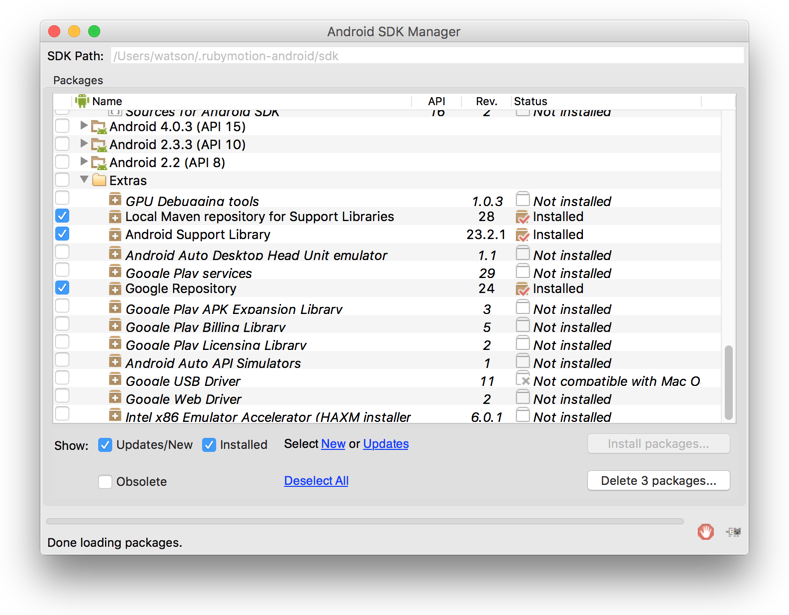Click the package icon for GPU Debugging tools
The width and height of the screenshot is (789, 615).
coord(115,199)
